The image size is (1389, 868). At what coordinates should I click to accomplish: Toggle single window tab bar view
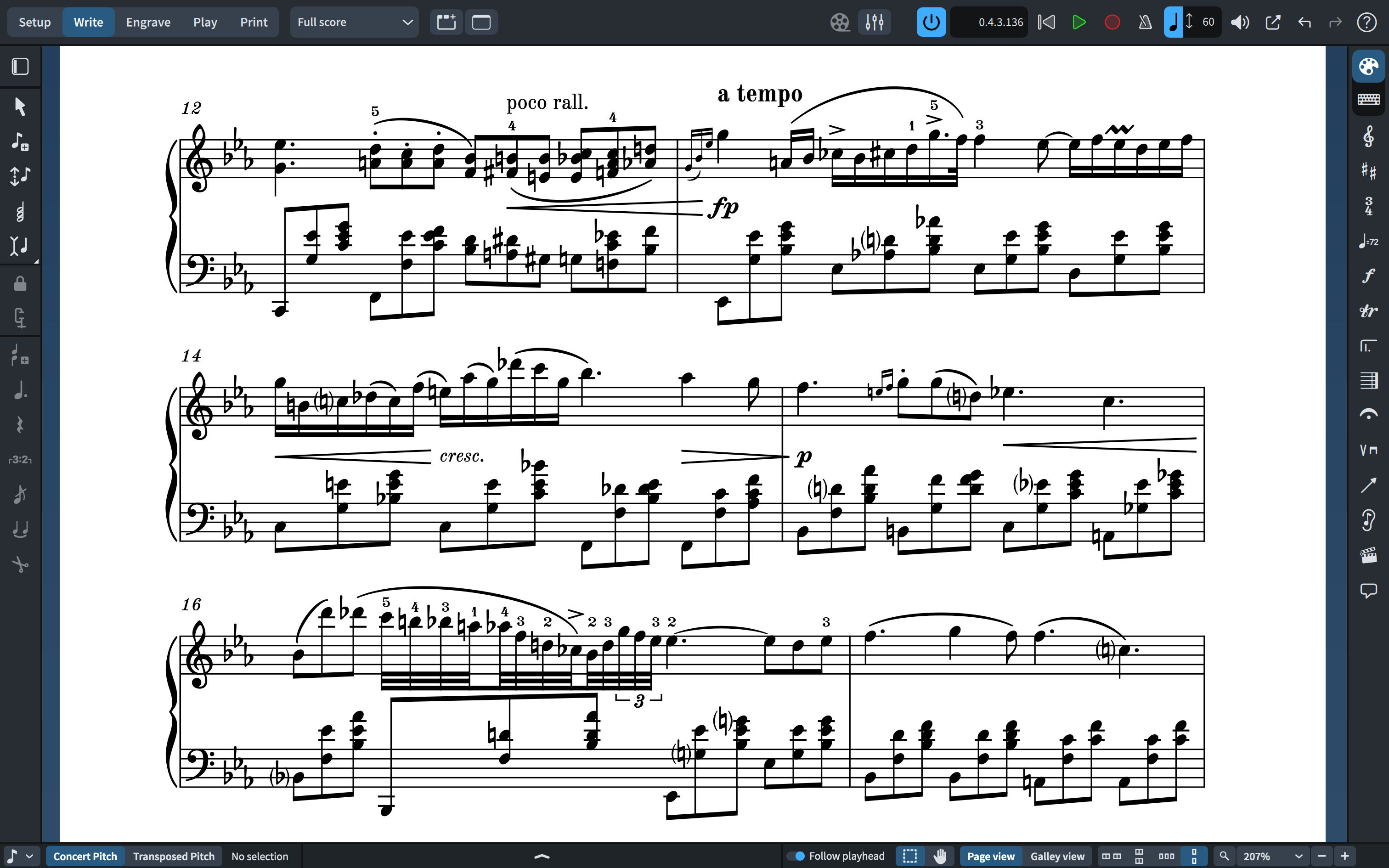(481, 23)
